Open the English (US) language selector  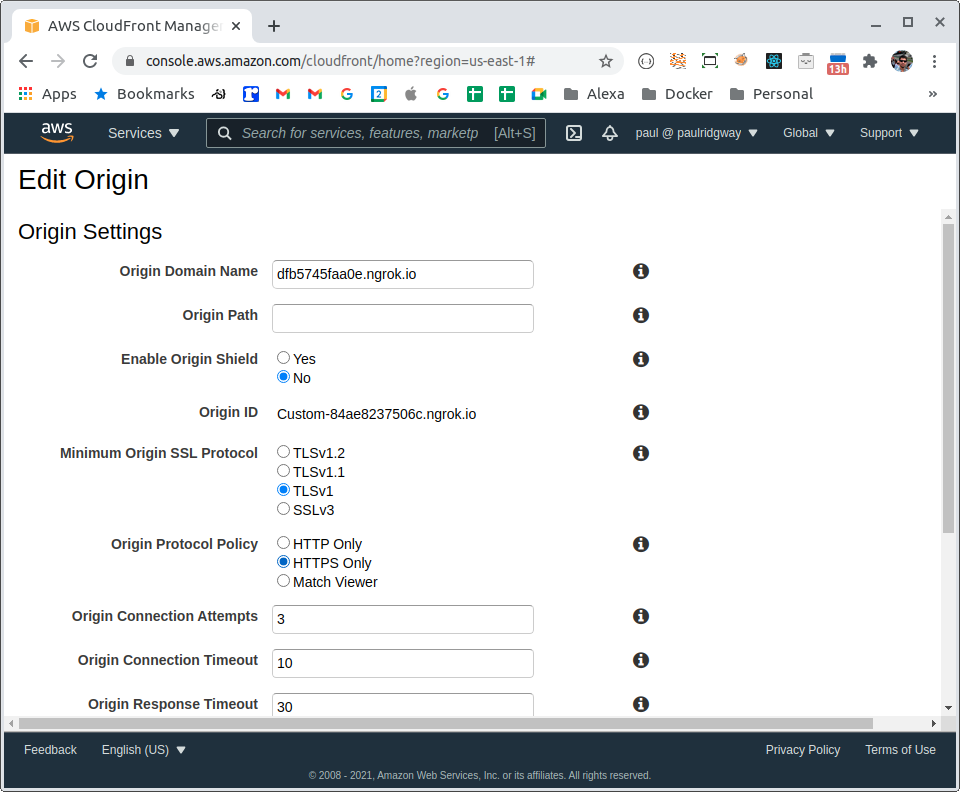point(143,750)
